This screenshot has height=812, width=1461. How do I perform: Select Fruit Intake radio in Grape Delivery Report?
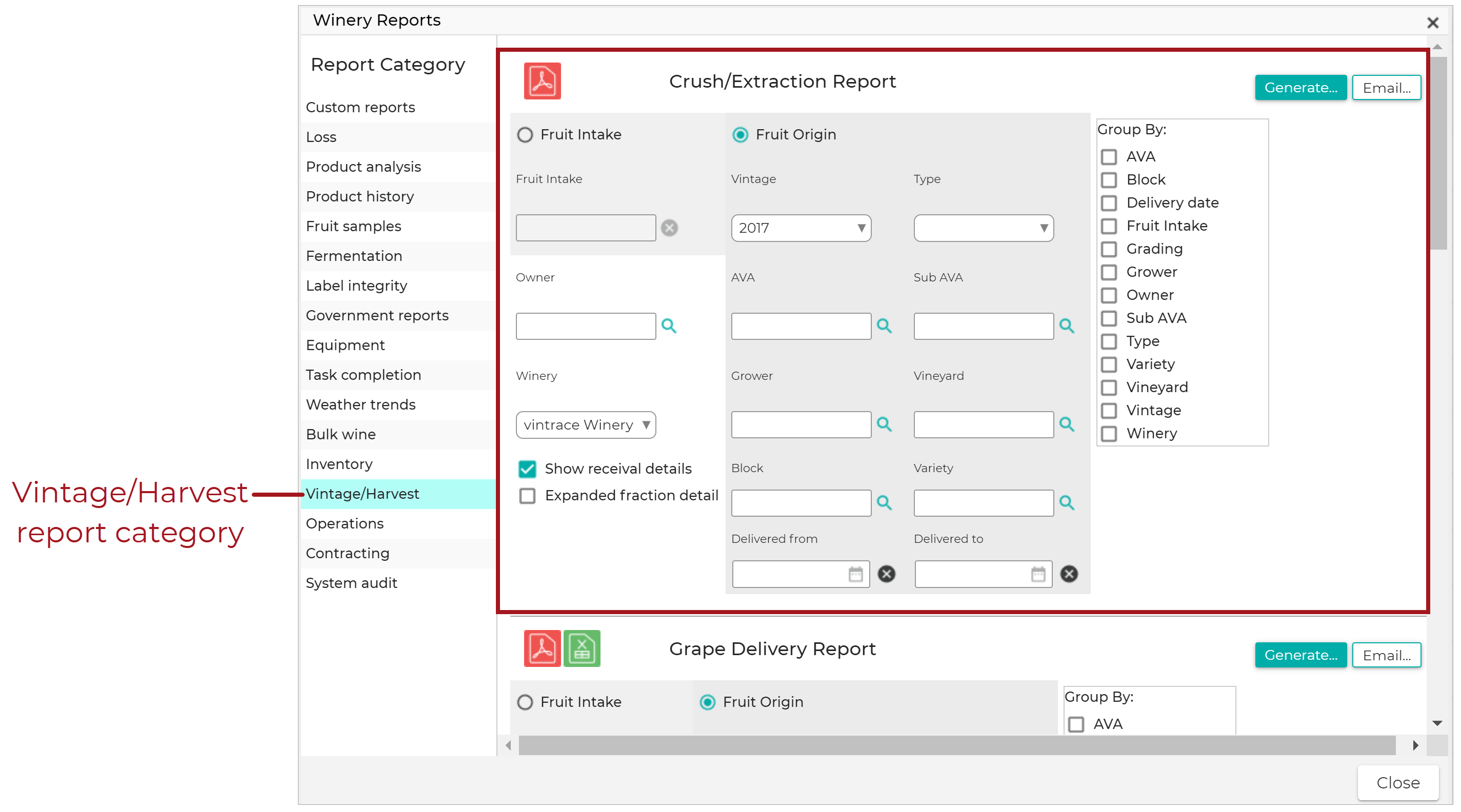525,702
